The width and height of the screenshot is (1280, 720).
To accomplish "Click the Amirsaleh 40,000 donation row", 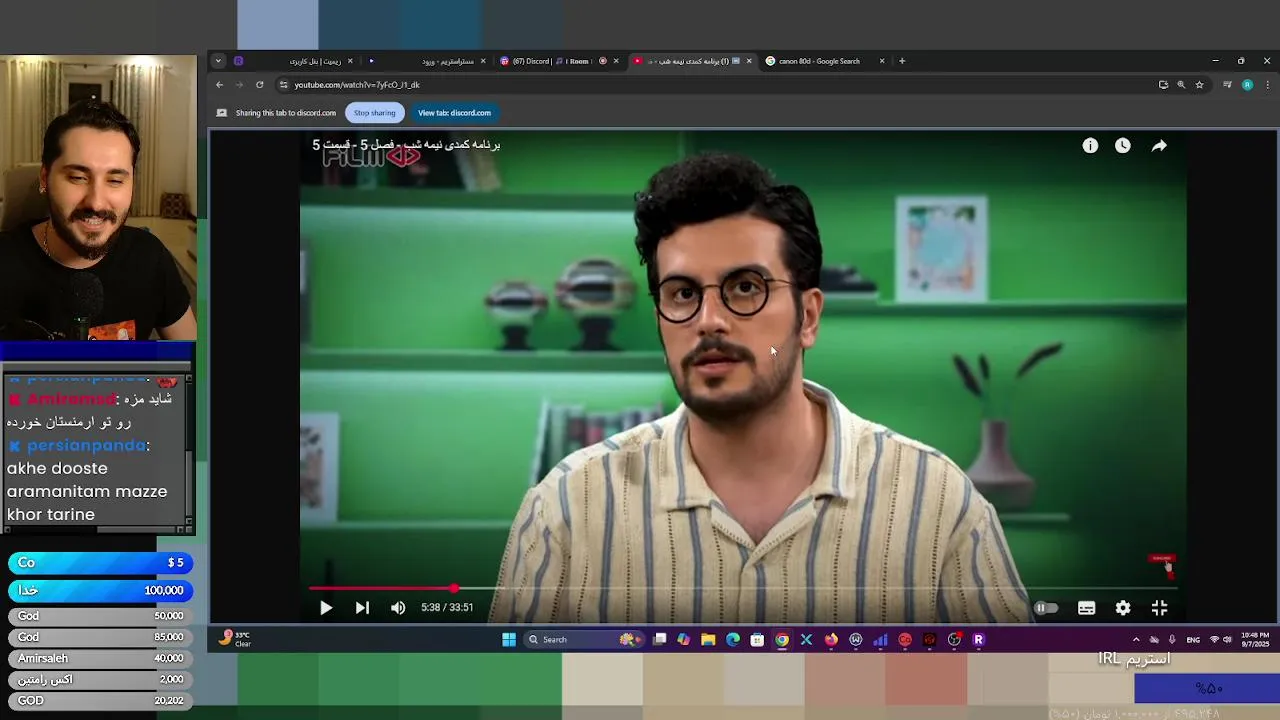I will click(x=99, y=658).
